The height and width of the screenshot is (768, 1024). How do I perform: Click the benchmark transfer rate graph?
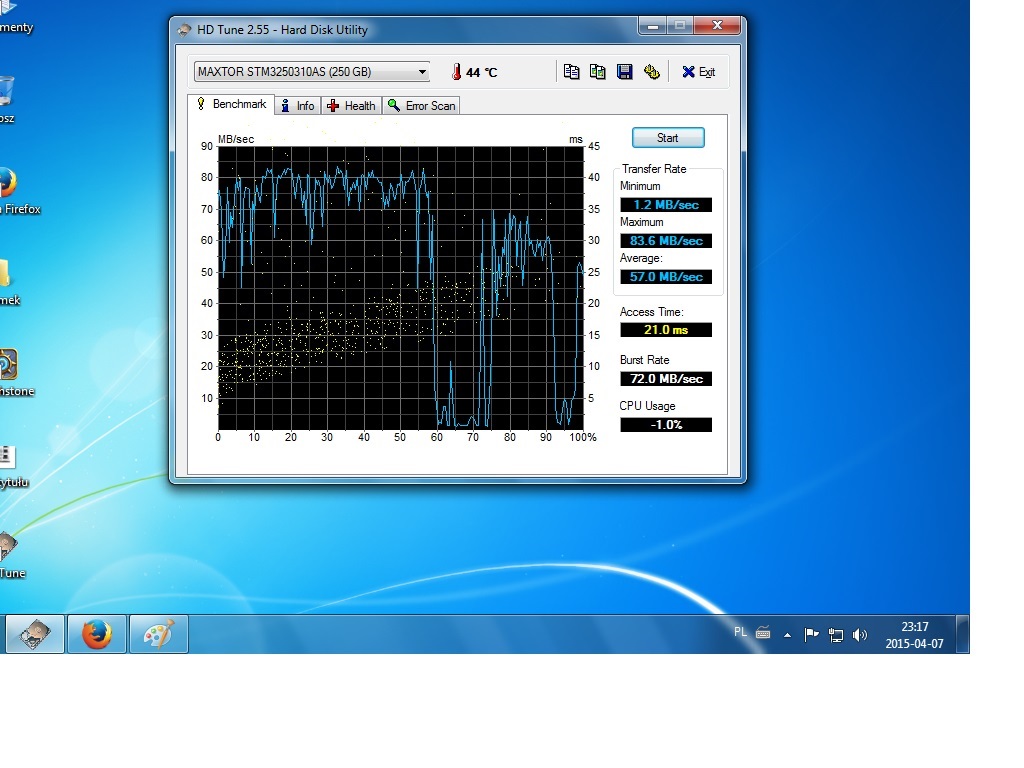point(400,288)
